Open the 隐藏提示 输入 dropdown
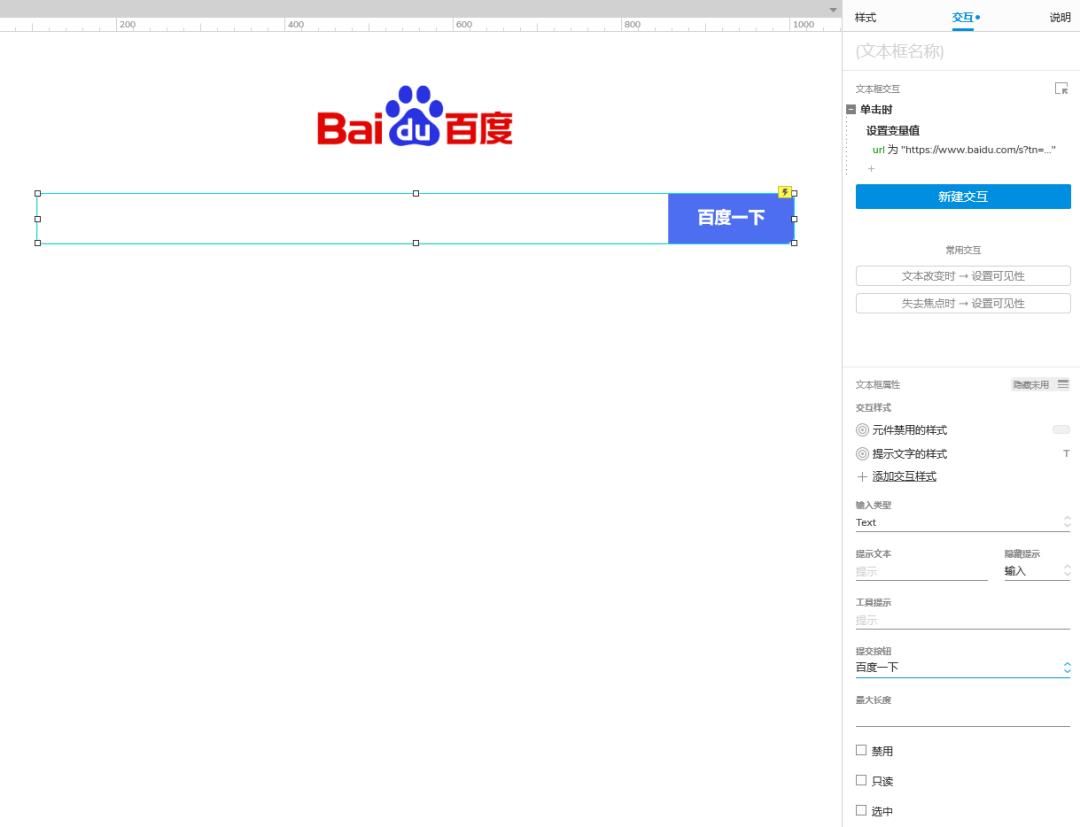 click(x=1037, y=572)
